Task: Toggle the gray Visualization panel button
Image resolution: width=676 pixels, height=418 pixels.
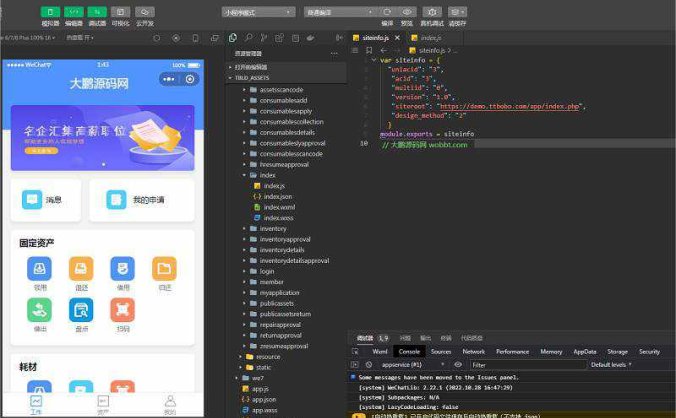Action: pyautogui.click(x=120, y=12)
